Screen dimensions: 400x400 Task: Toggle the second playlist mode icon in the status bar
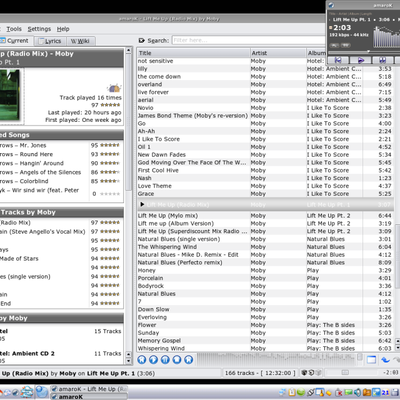click(311, 373)
